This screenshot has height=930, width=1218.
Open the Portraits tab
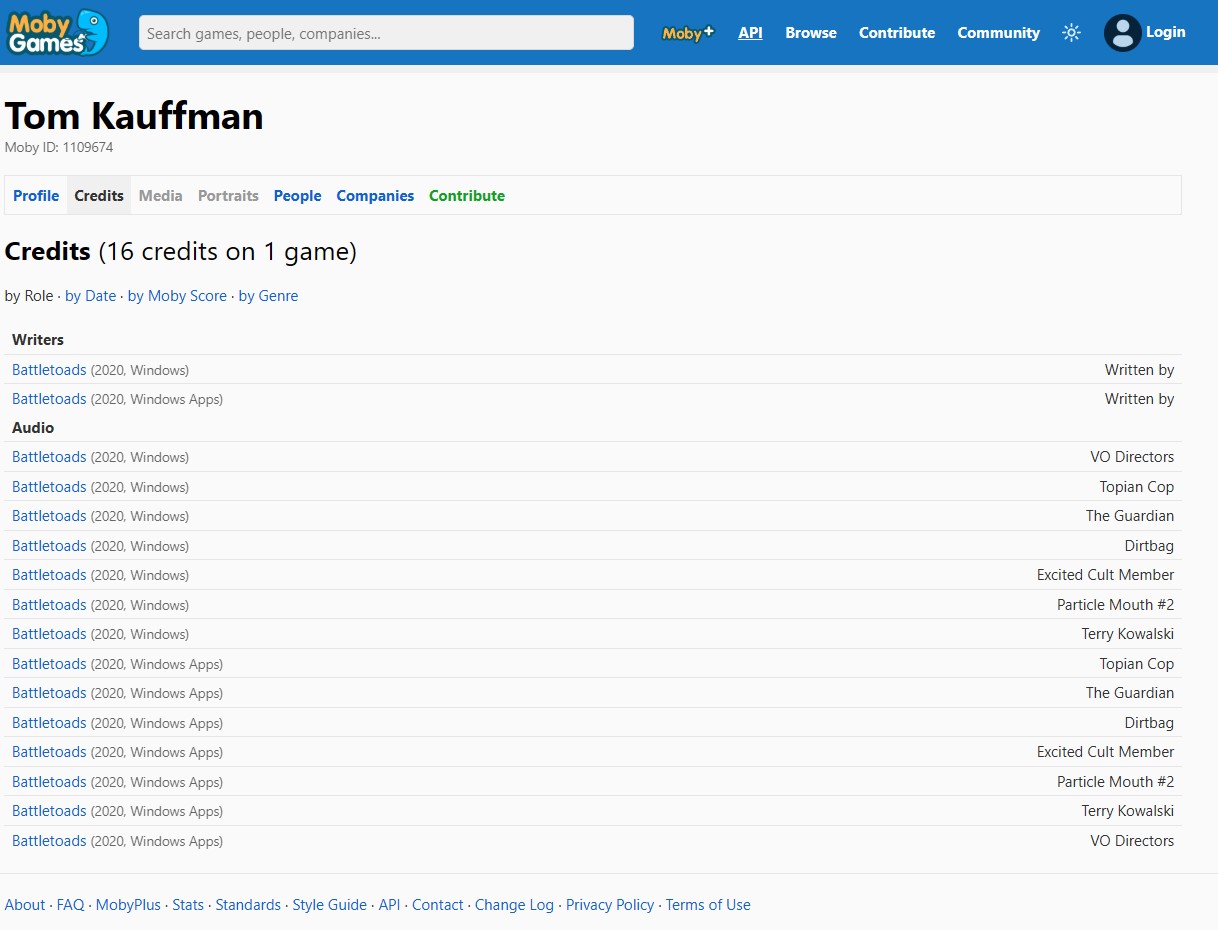coord(228,196)
